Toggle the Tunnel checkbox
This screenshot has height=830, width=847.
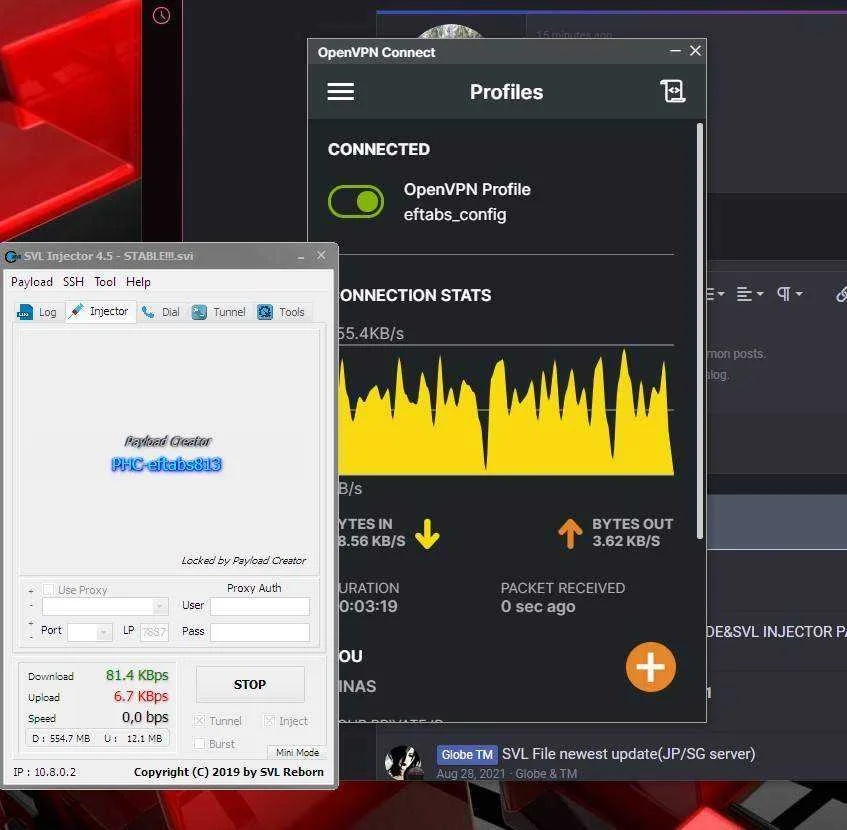coord(199,721)
